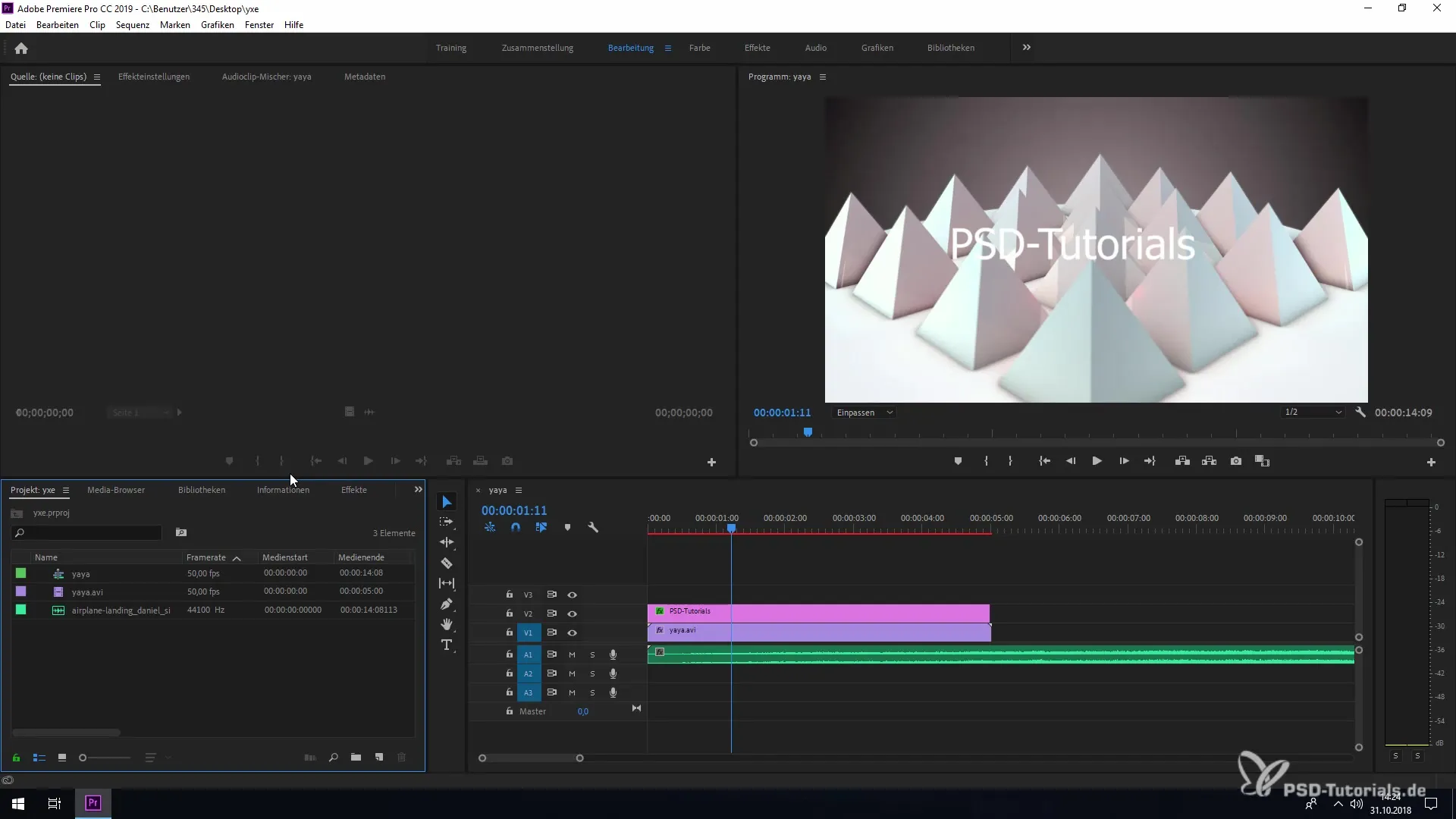Open Projekt: yxe panel menu

click(x=66, y=490)
